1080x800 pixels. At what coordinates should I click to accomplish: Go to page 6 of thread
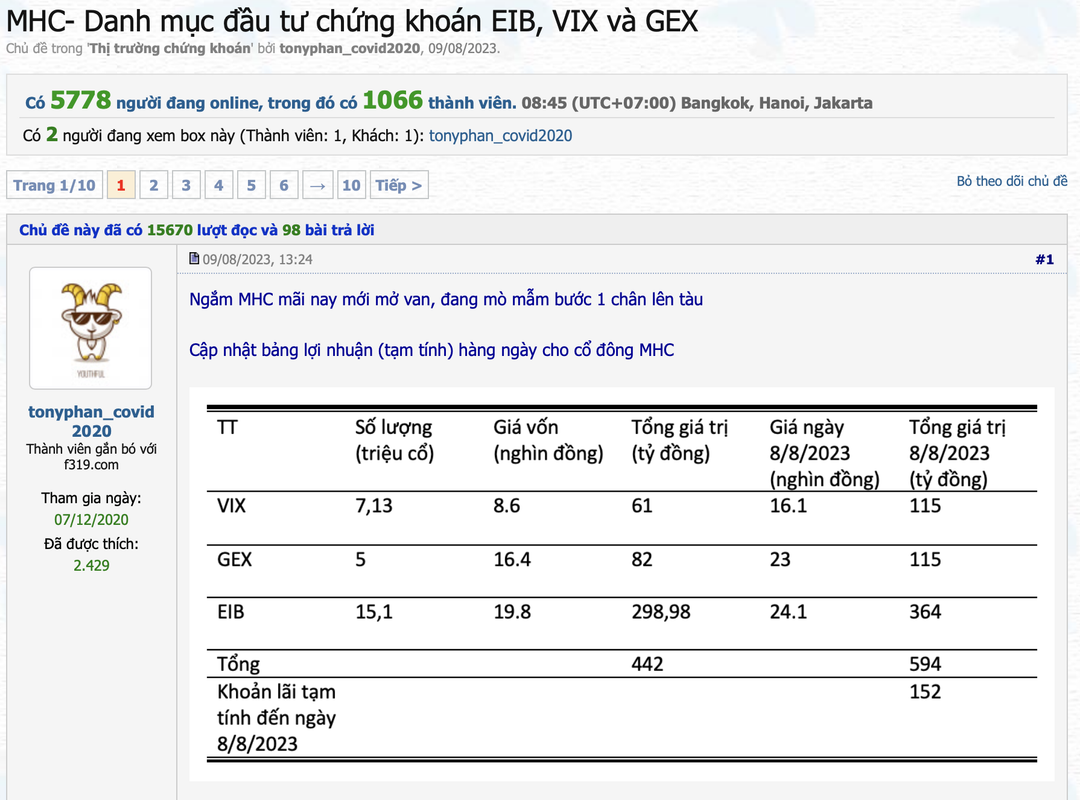(284, 185)
